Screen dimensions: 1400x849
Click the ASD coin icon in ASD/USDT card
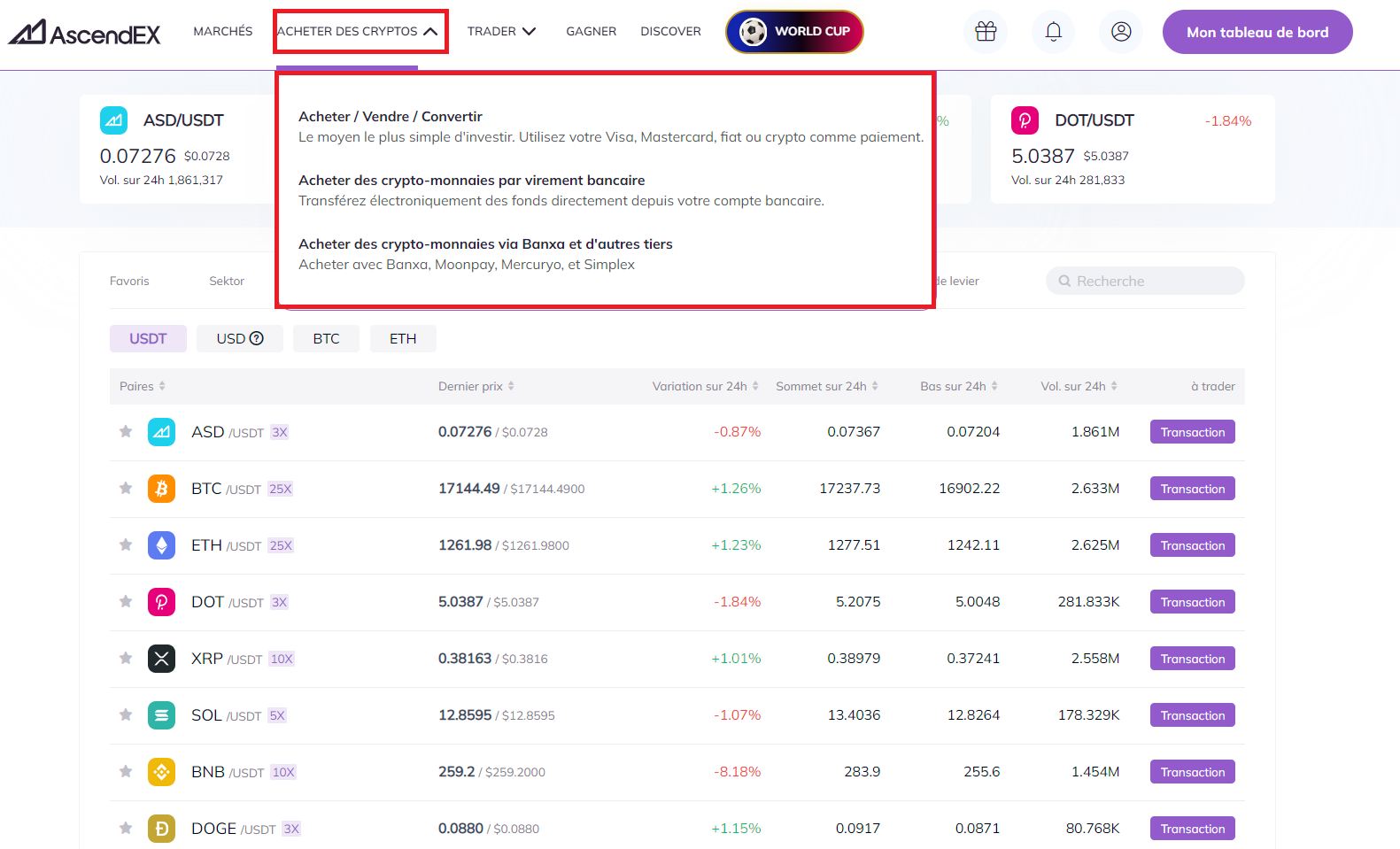click(113, 120)
